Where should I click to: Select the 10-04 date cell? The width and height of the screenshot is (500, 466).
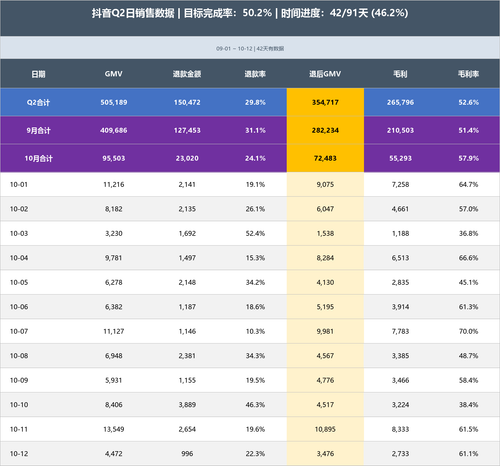pos(19,258)
